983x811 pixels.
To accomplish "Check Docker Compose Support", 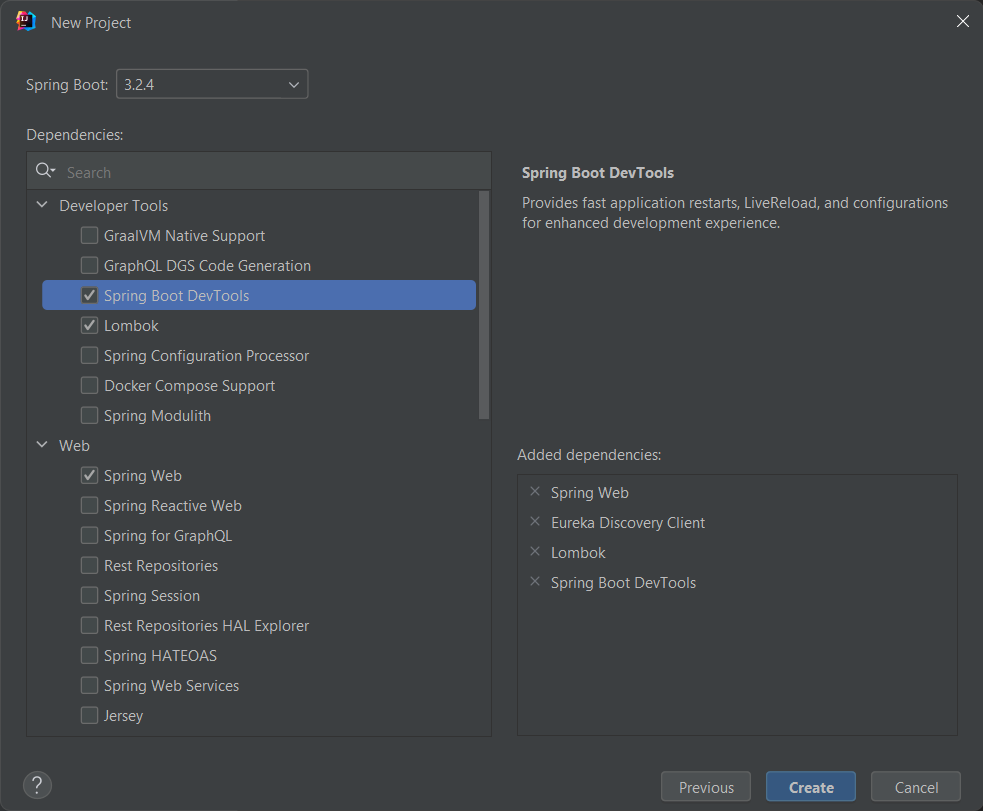I will click(90, 385).
